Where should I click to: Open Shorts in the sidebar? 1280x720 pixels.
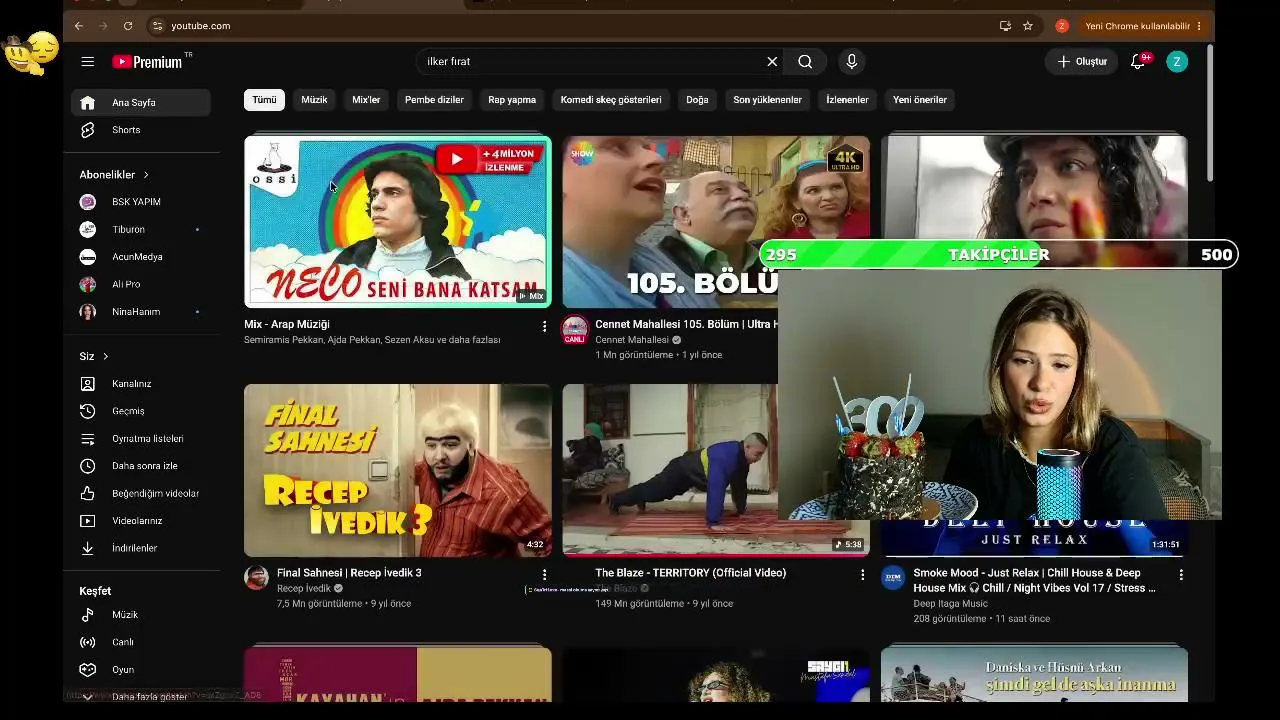[x=141, y=130]
